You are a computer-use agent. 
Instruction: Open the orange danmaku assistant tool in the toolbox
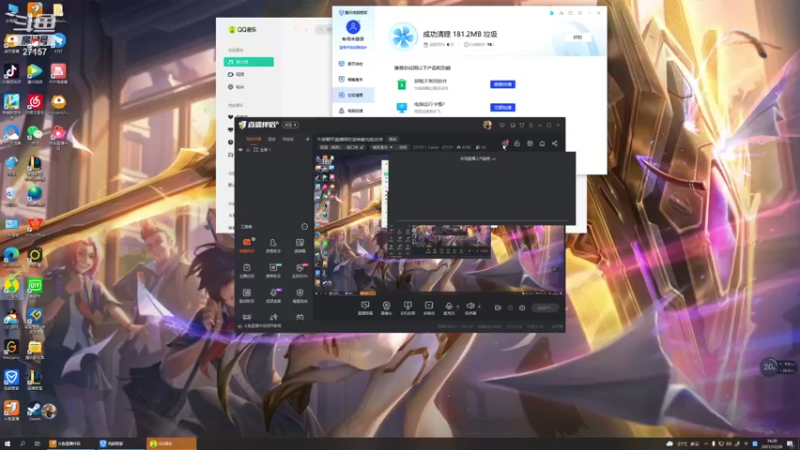(x=247, y=245)
